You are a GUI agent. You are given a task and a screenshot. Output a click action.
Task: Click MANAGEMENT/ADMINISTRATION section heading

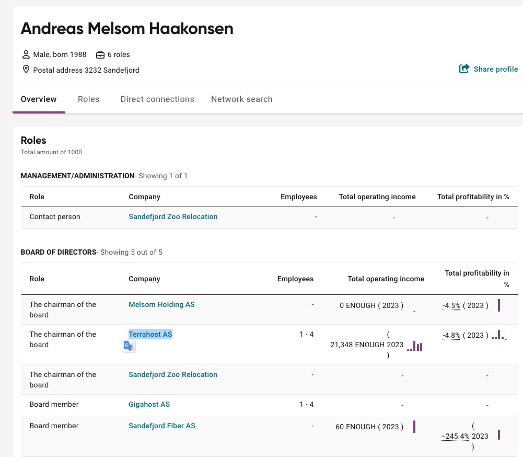click(x=77, y=175)
